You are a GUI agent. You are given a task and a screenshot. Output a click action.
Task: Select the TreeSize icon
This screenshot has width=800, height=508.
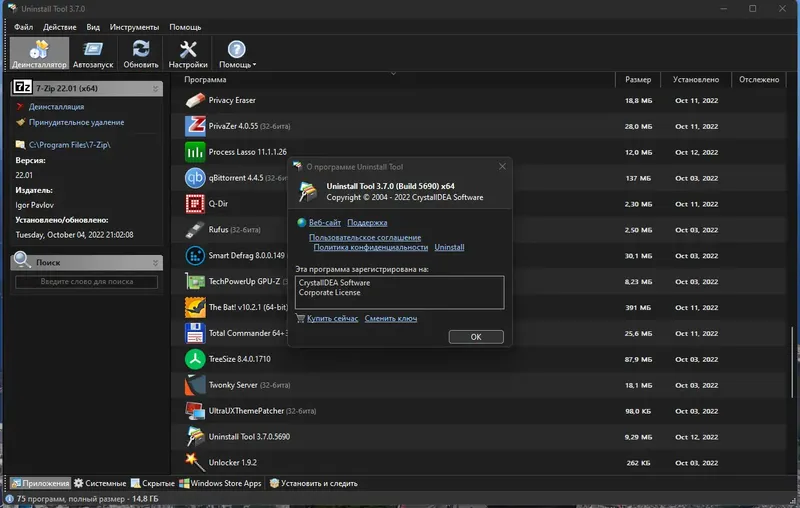tap(195, 359)
